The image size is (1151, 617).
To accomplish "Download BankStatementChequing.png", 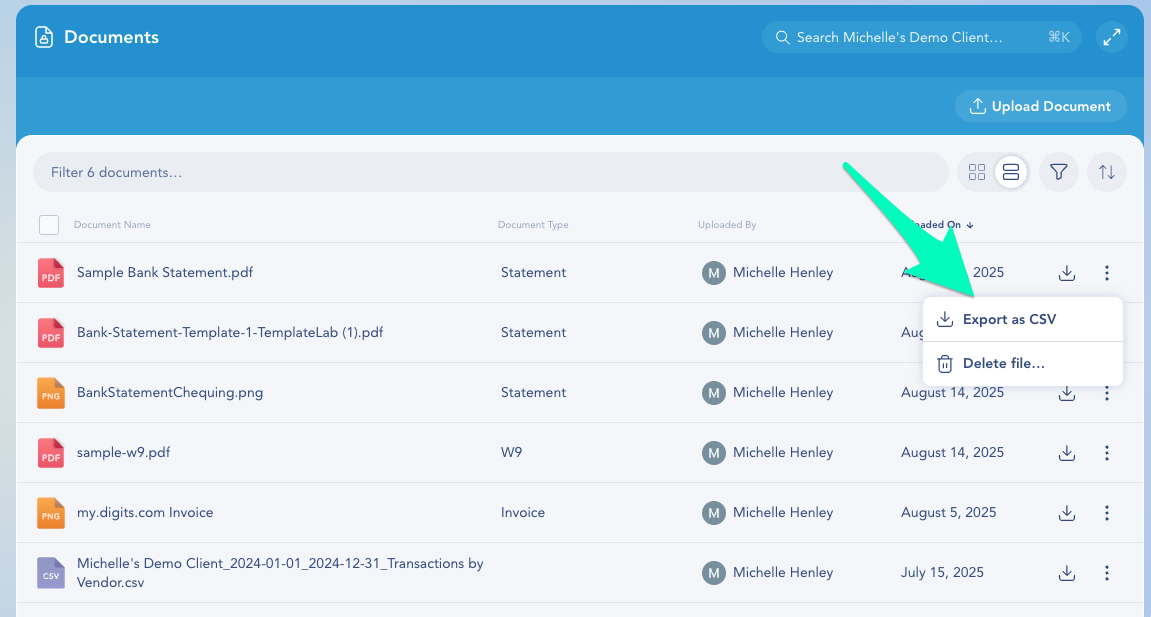I will (x=1067, y=395).
